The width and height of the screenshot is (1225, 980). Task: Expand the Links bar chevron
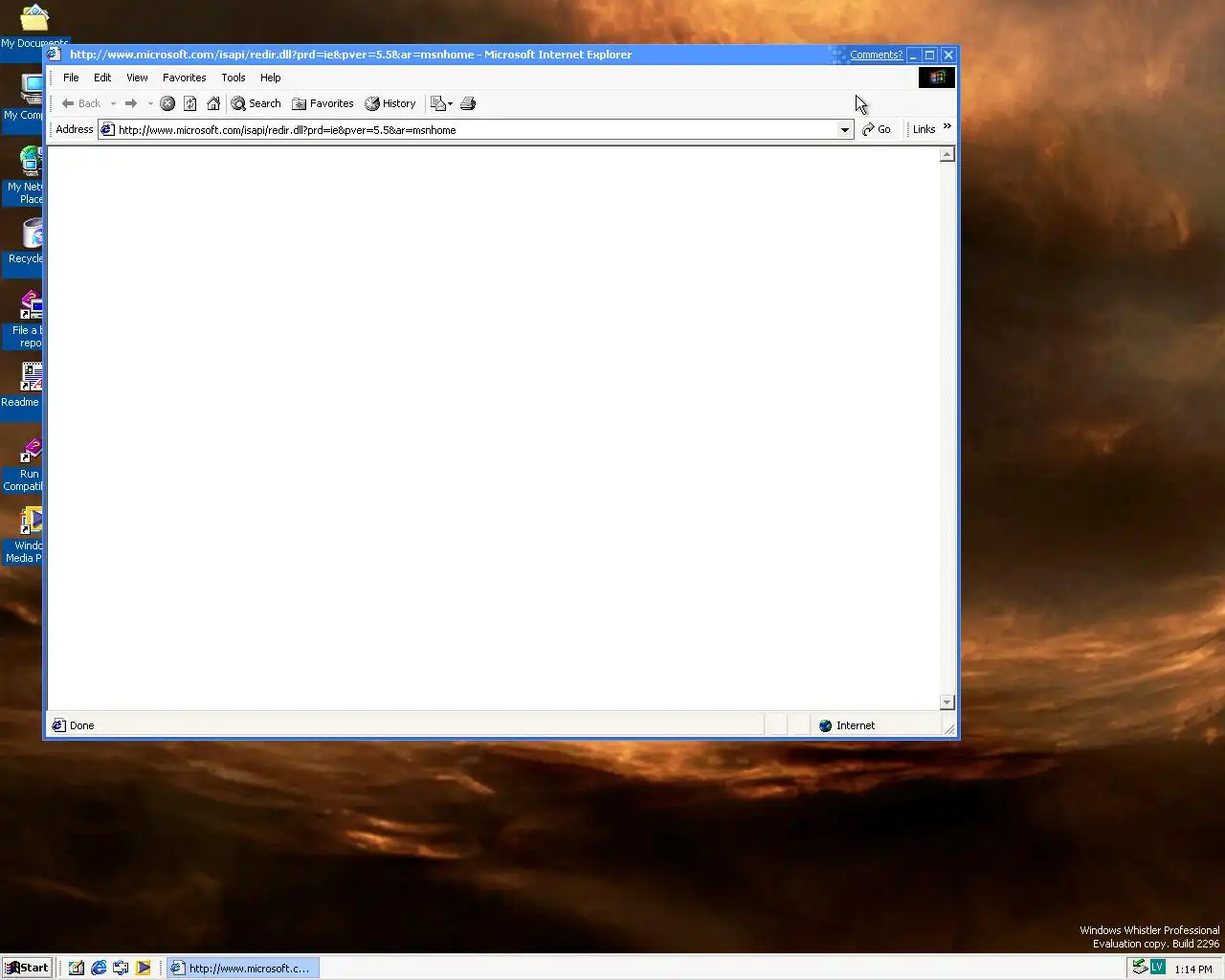click(x=947, y=126)
